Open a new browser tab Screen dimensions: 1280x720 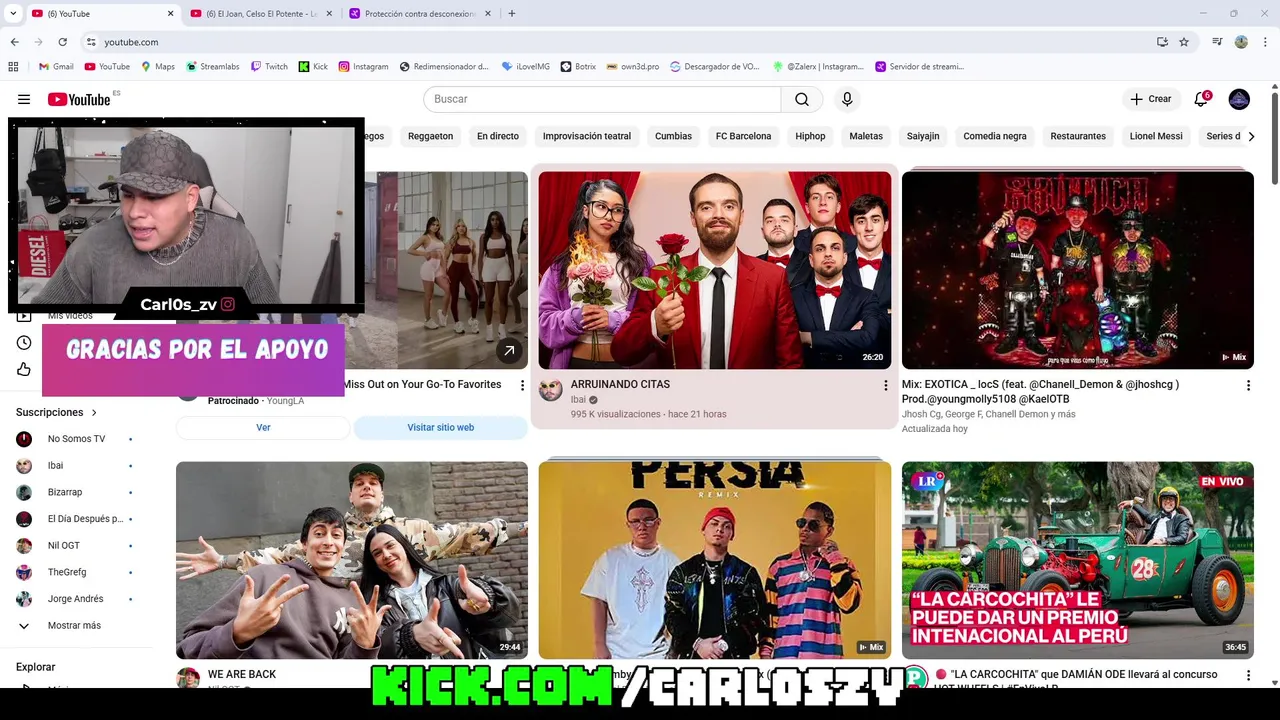tap(512, 13)
